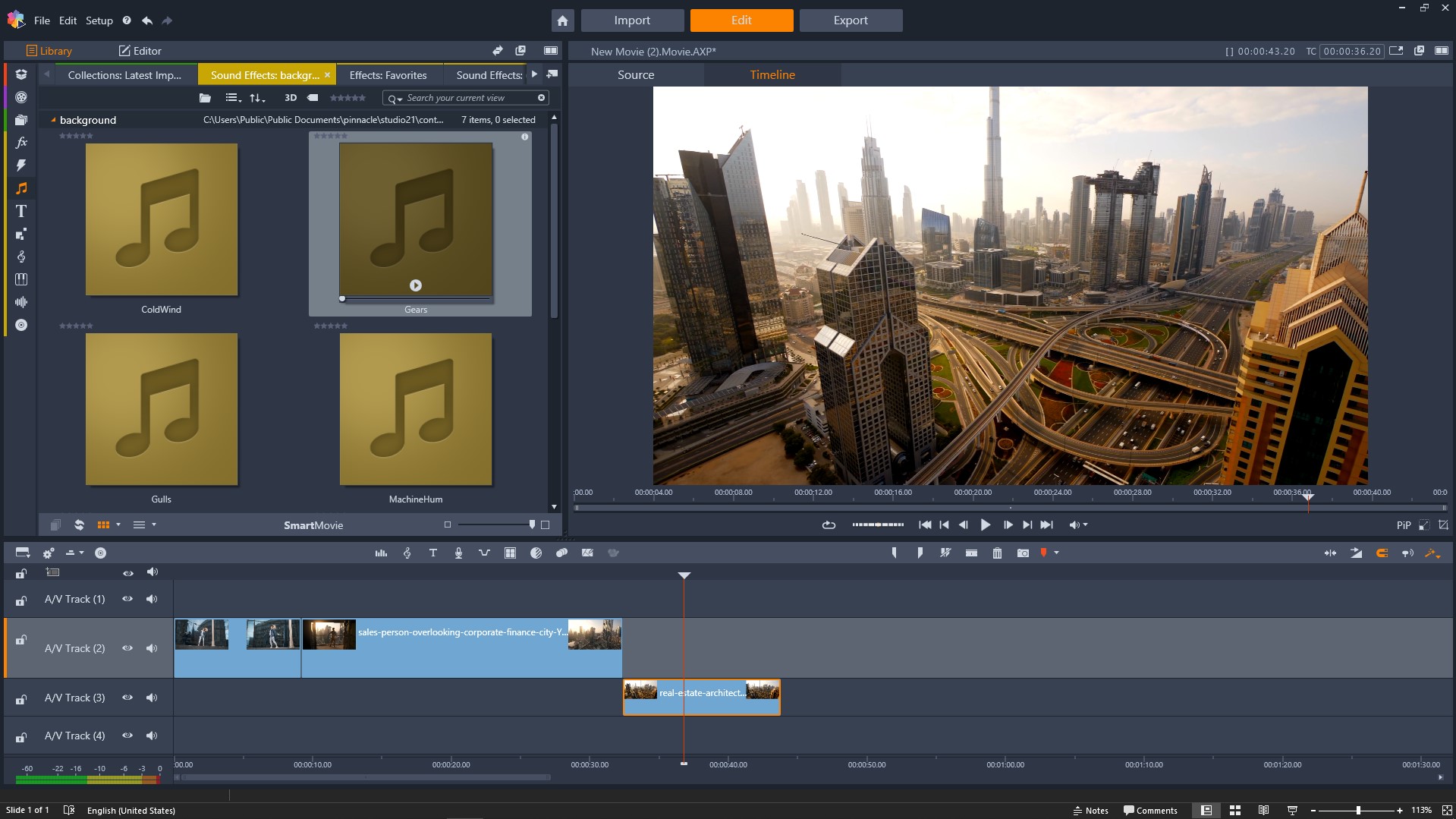The width and height of the screenshot is (1456, 819).
Task: Select the MachineHum sound thumbnail
Action: pos(416,410)
